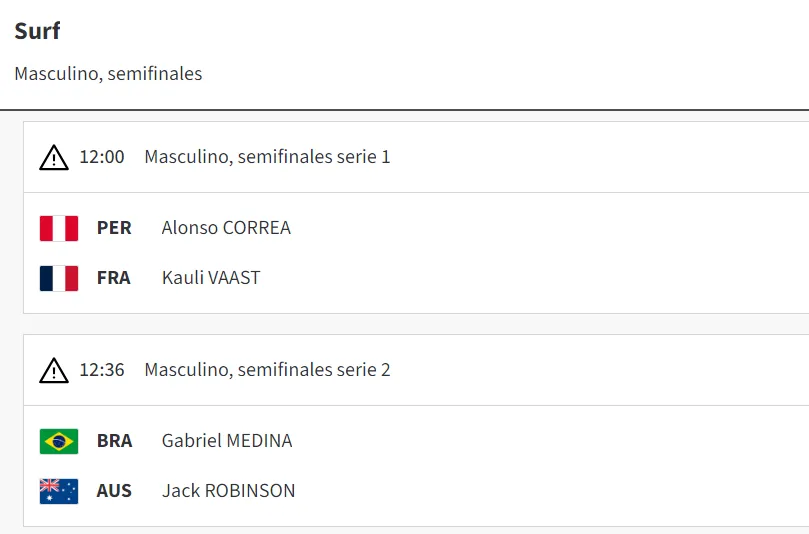This screenshot has width=809, height=534.
Task: Click the Surf heading
Action: [x=37, y=31]
